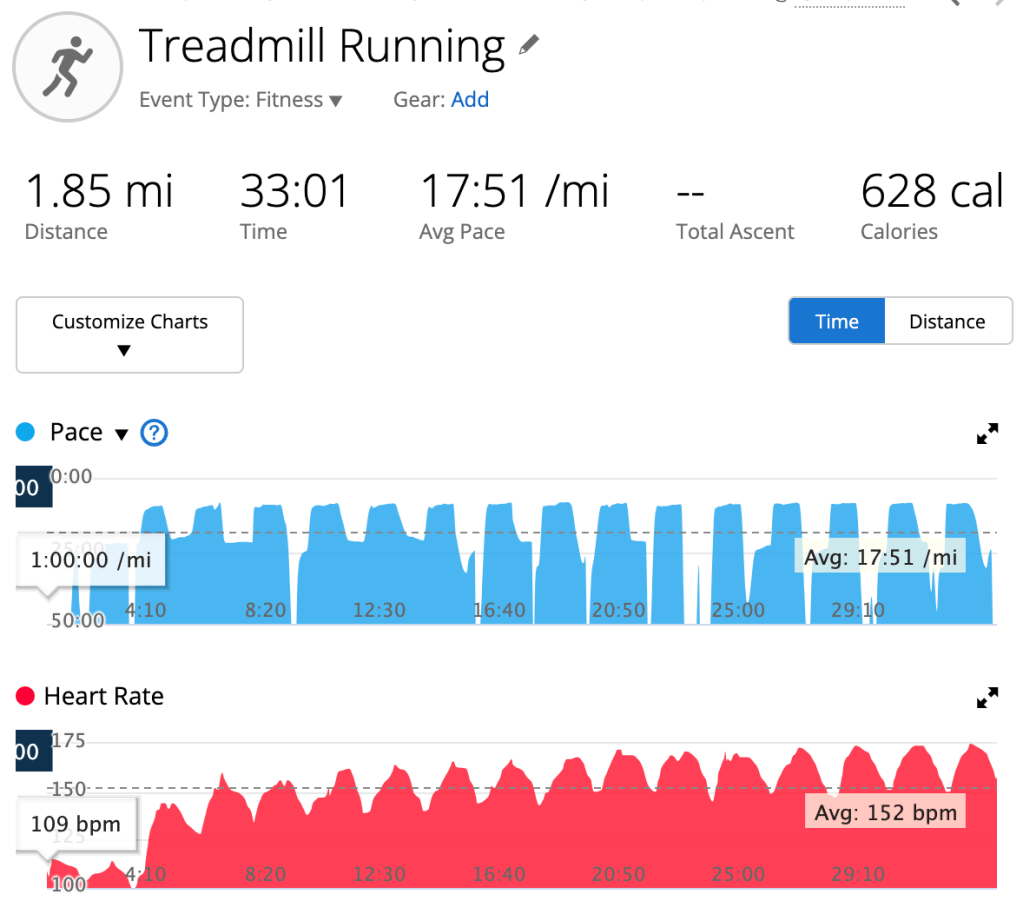Expand the Pace chart to fullscreen

point(987,434)
